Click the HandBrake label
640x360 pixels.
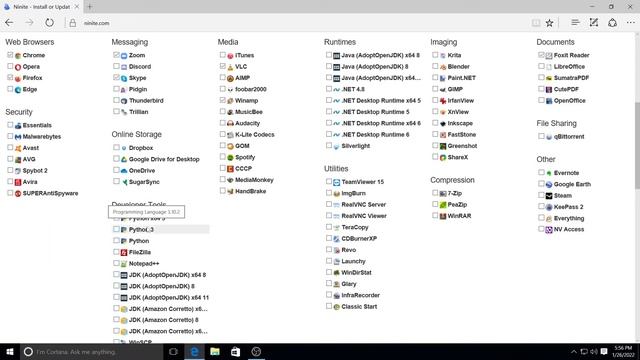(x=250, y=191)
